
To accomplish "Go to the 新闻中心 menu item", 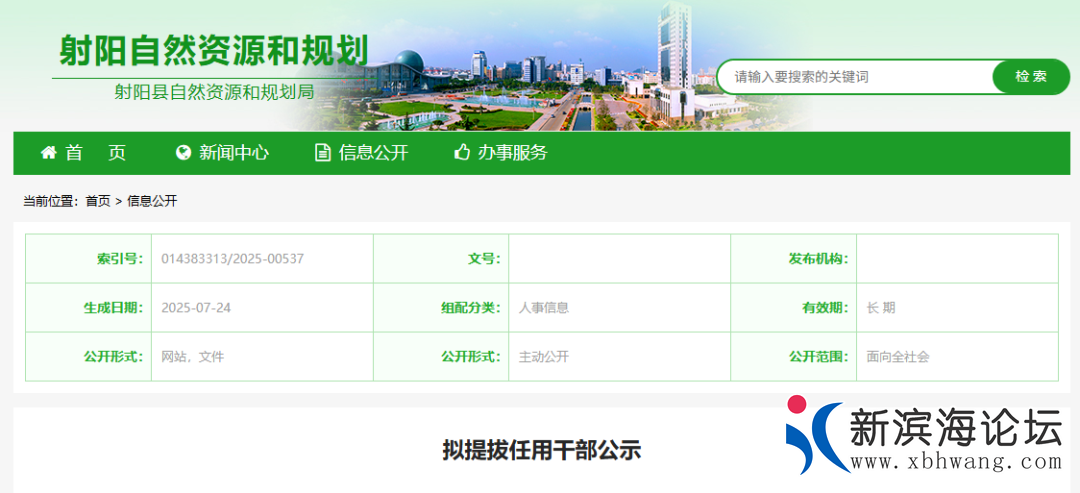I will click(x=234, y=153).
